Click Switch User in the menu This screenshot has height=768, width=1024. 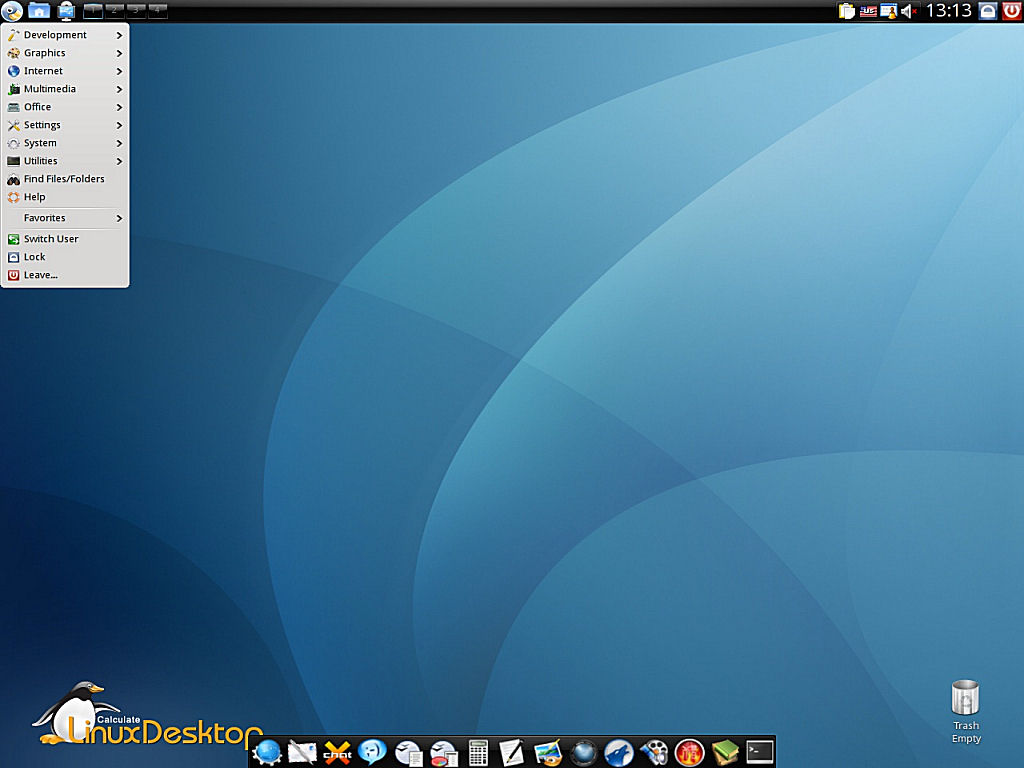pyautogui.click(x=51, y=239)
